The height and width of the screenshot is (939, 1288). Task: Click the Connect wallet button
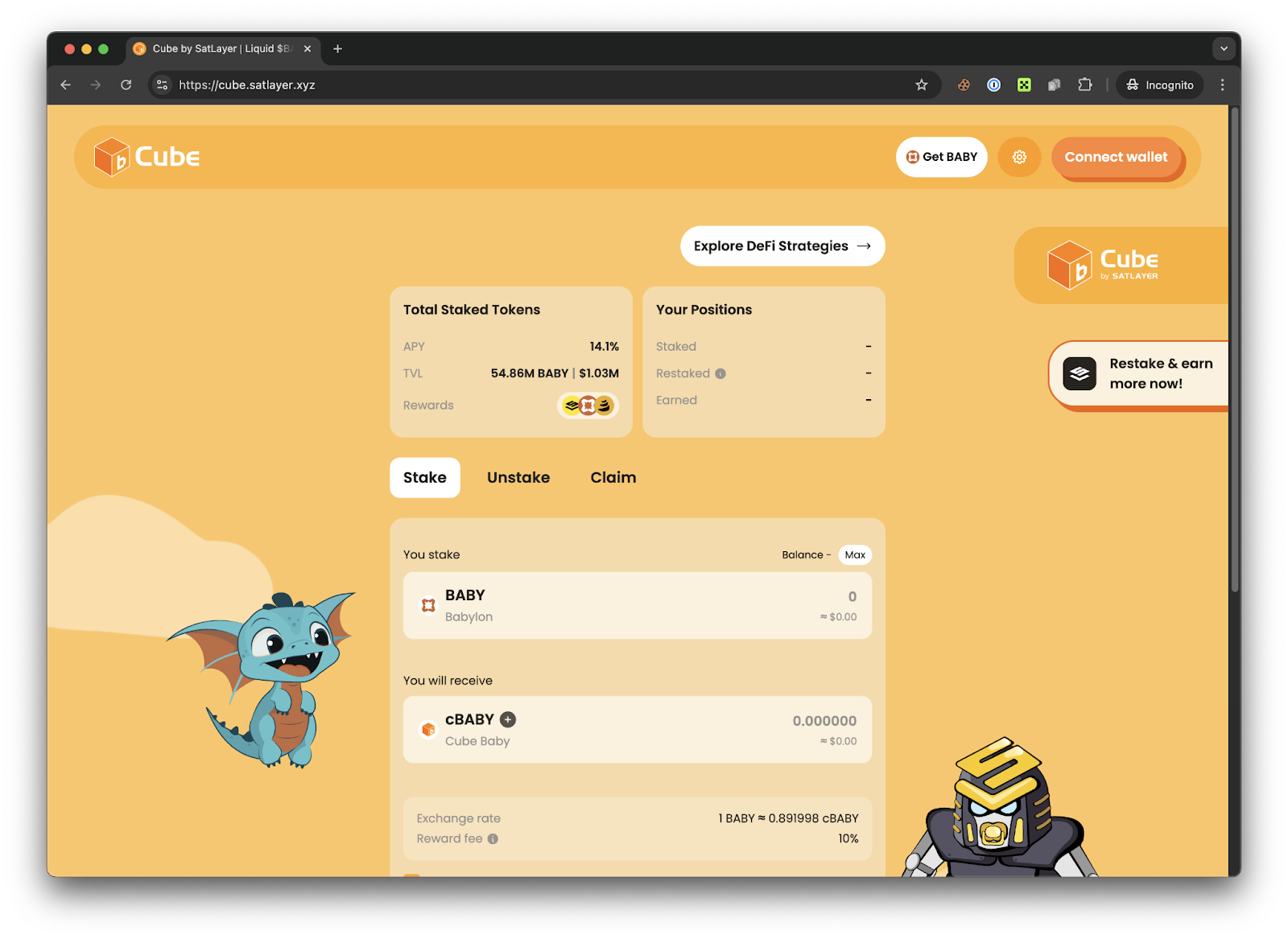click(x=1117, y=157)
